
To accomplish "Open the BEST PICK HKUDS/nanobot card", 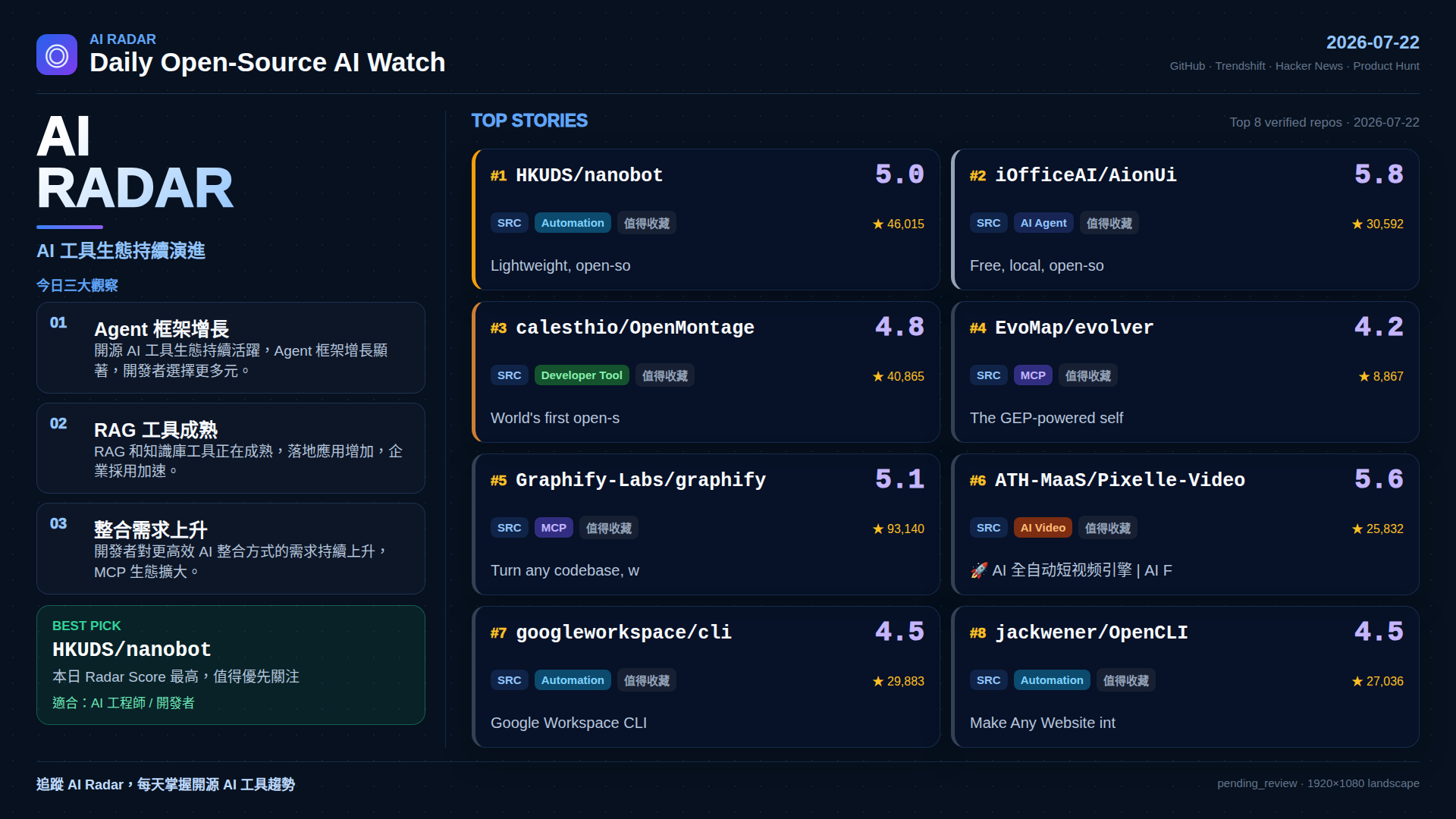I will (x=231, y=665).
